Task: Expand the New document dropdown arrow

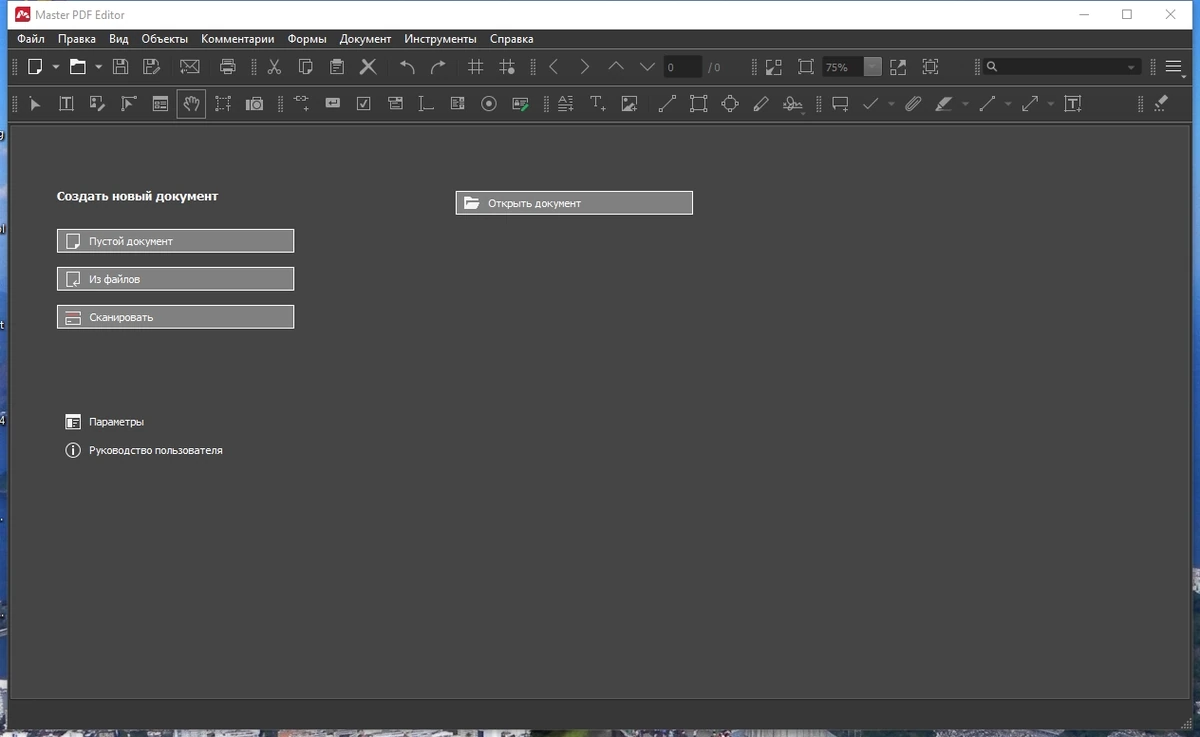Action: (x=56, y=67)
